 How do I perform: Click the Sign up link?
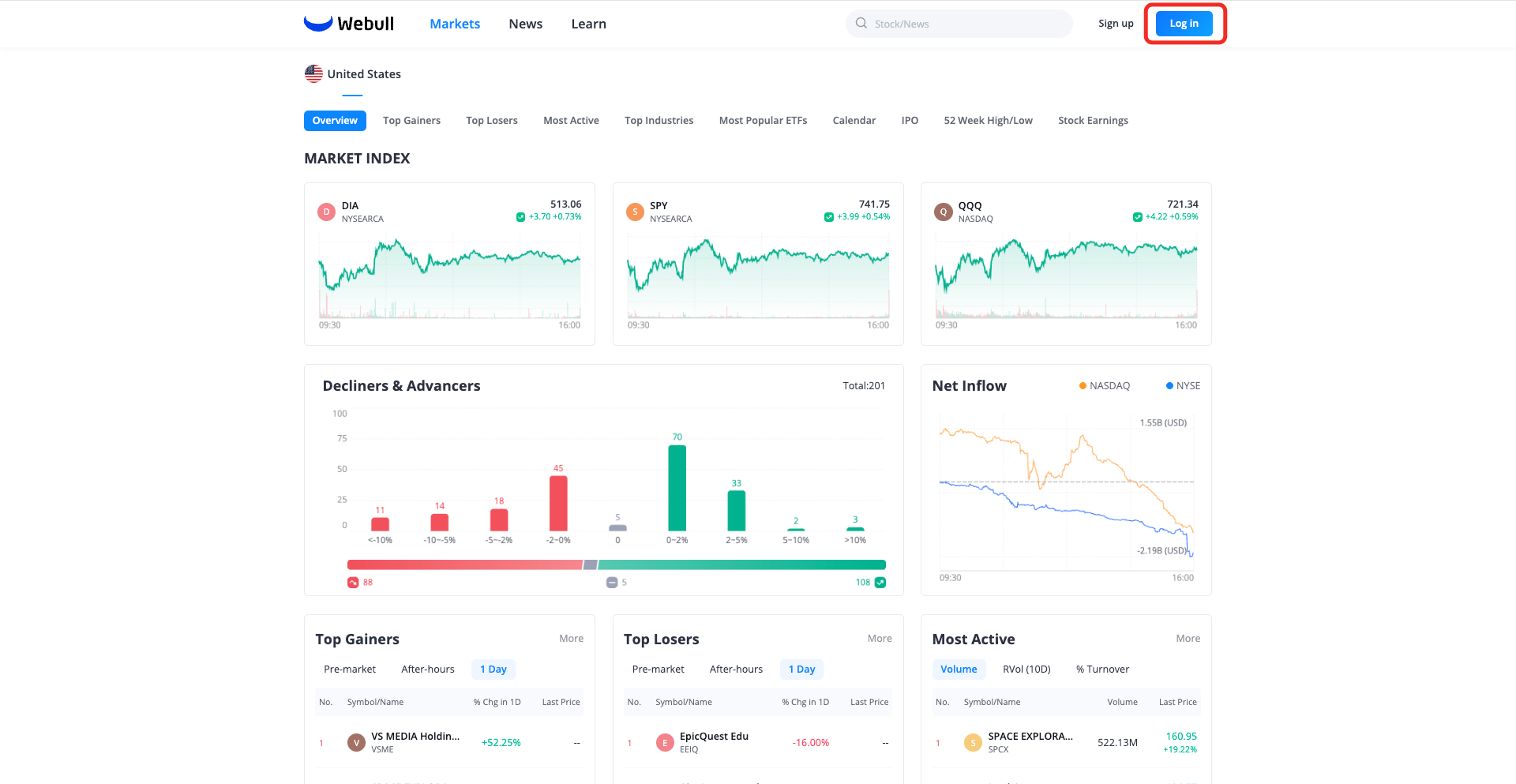1116,24
